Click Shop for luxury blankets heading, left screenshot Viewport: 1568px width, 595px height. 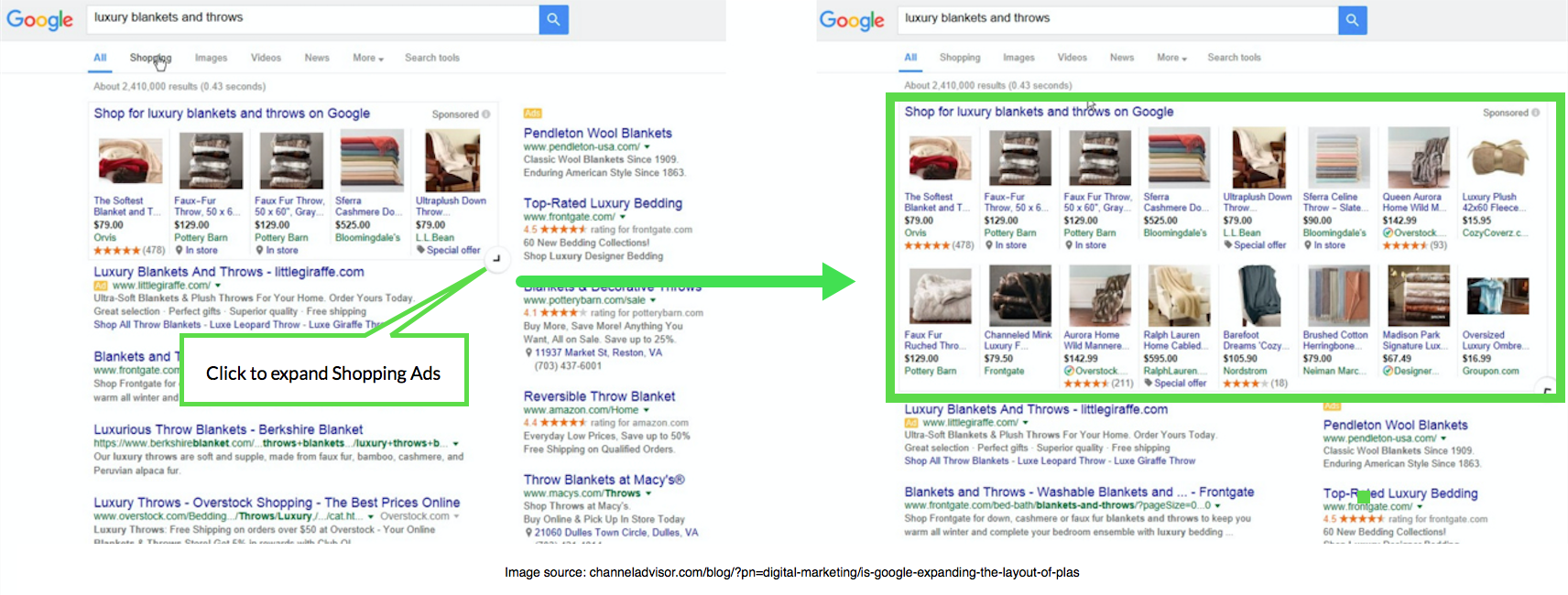pyautogui.click(x=232, y=114)
